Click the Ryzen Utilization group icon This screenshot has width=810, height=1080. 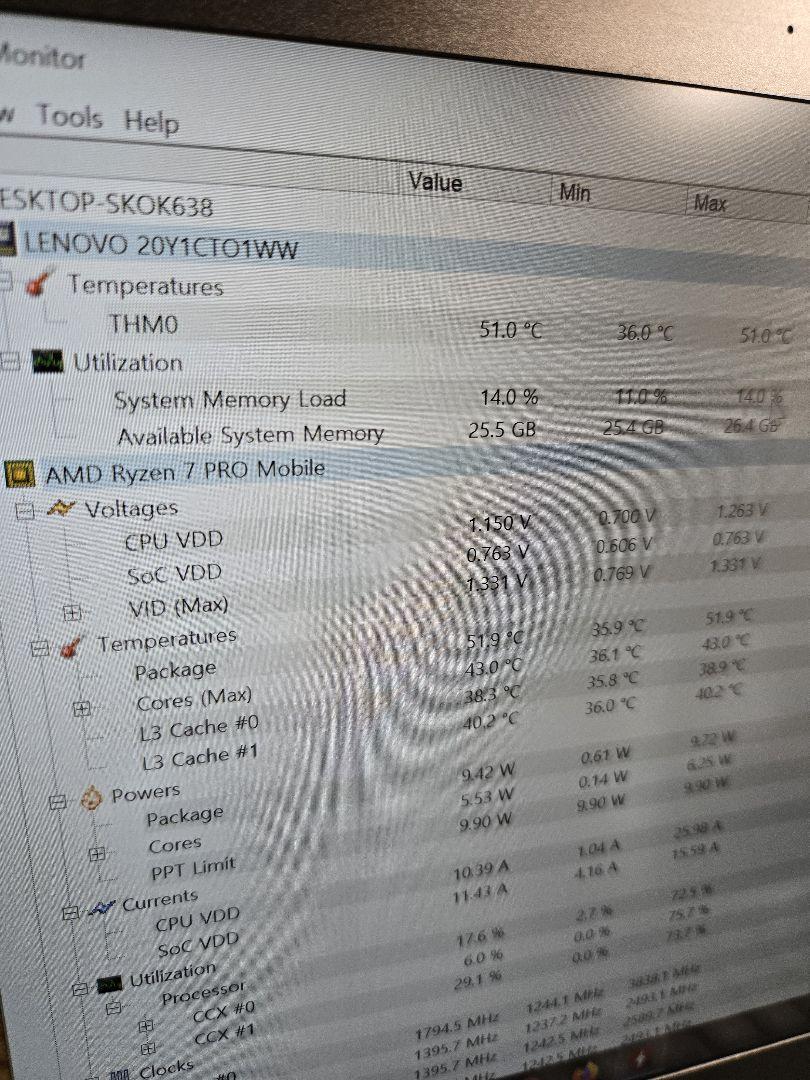110,984
